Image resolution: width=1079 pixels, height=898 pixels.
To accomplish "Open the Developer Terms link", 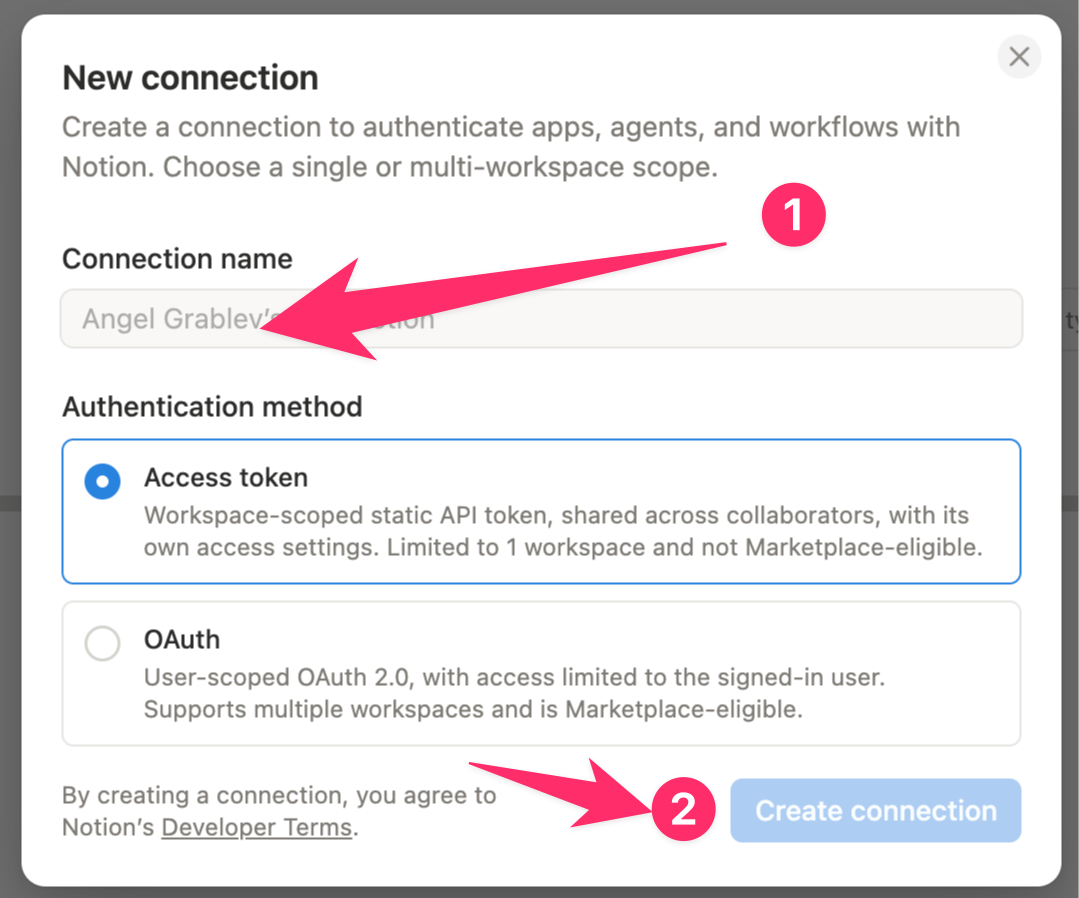I will point(257,827).
